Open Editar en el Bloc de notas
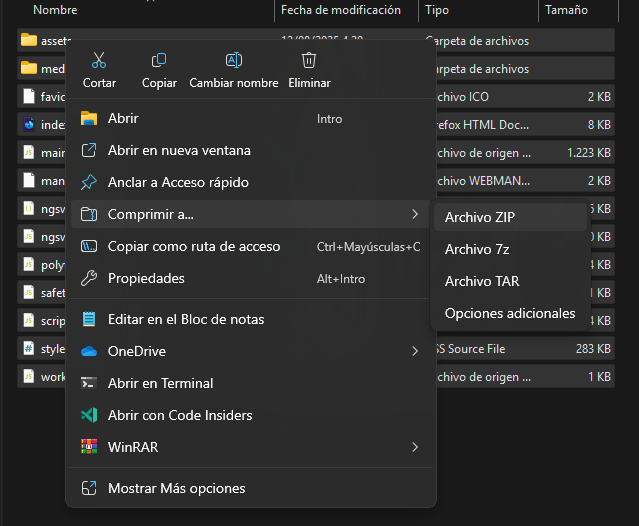The height and width of the screenshot is (526, 639). click(x=186, y=319)
